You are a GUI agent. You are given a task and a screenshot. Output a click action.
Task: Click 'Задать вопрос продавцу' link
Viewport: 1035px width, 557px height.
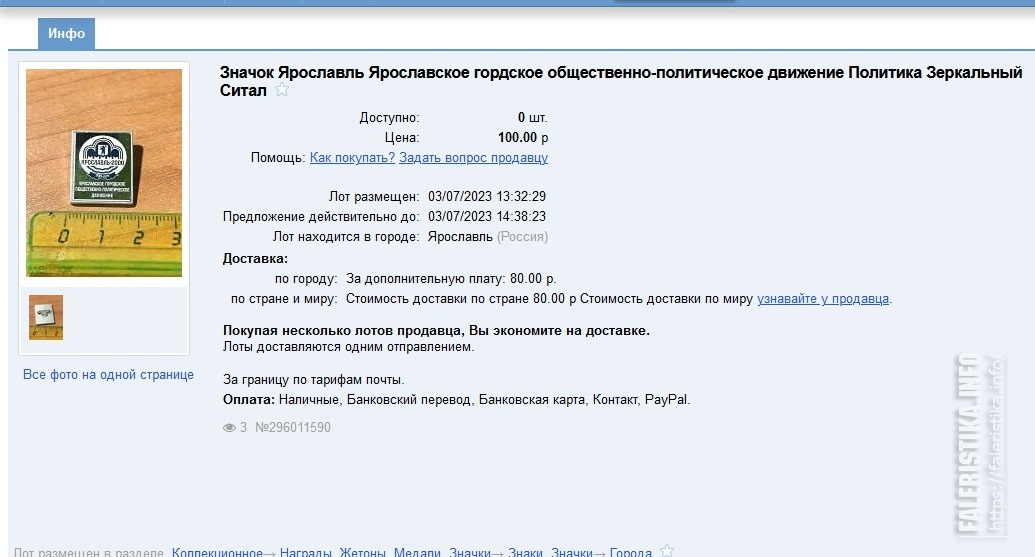coord(473,158)
